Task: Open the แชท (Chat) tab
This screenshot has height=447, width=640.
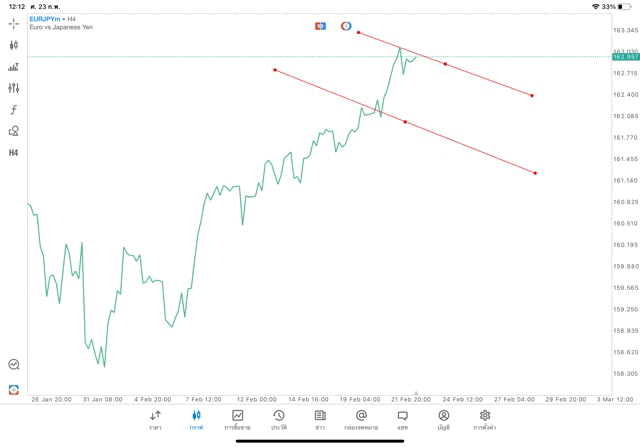Action: pyautogui.click(x=402, y=419)
